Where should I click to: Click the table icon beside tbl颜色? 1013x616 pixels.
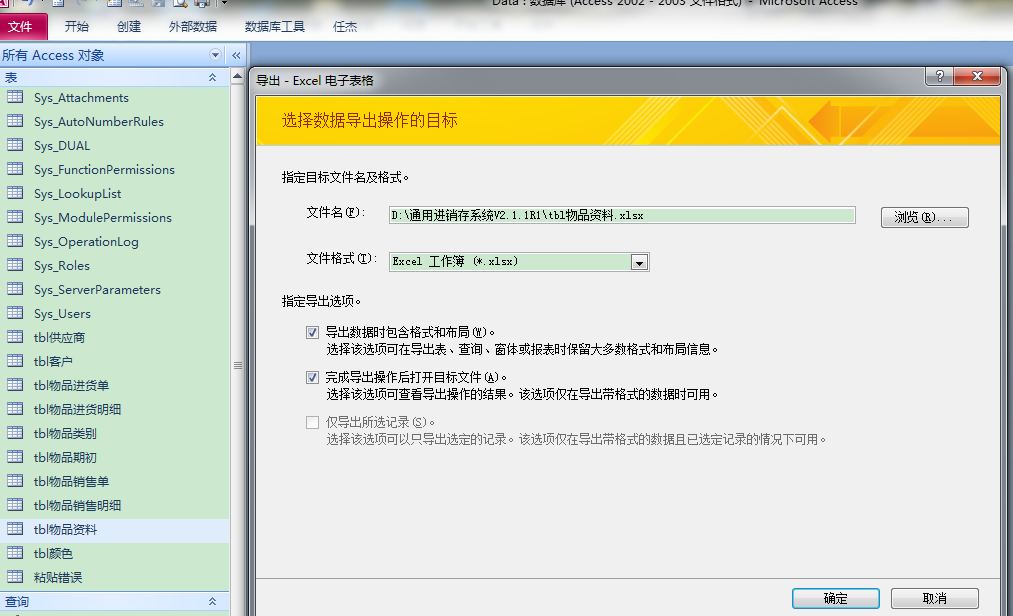pyautogui.click(x=15, y=552)
